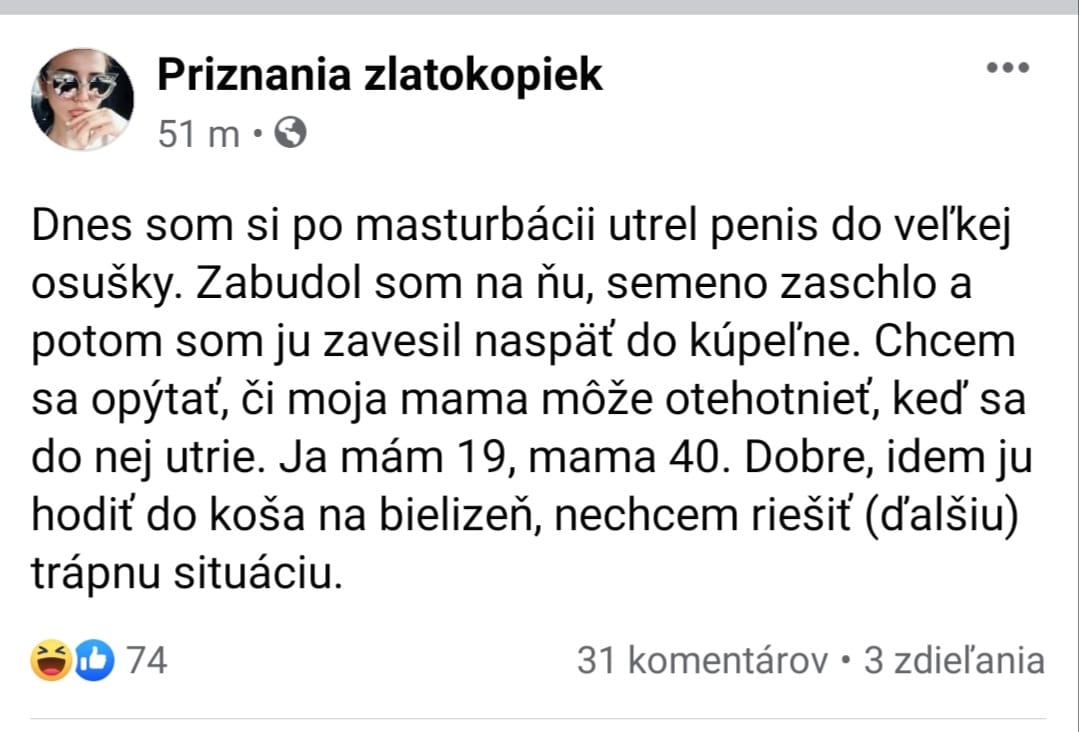Click the number 74 beside reaction icons
This screenshot has height=732, width=1079.
tap(145, 661)
